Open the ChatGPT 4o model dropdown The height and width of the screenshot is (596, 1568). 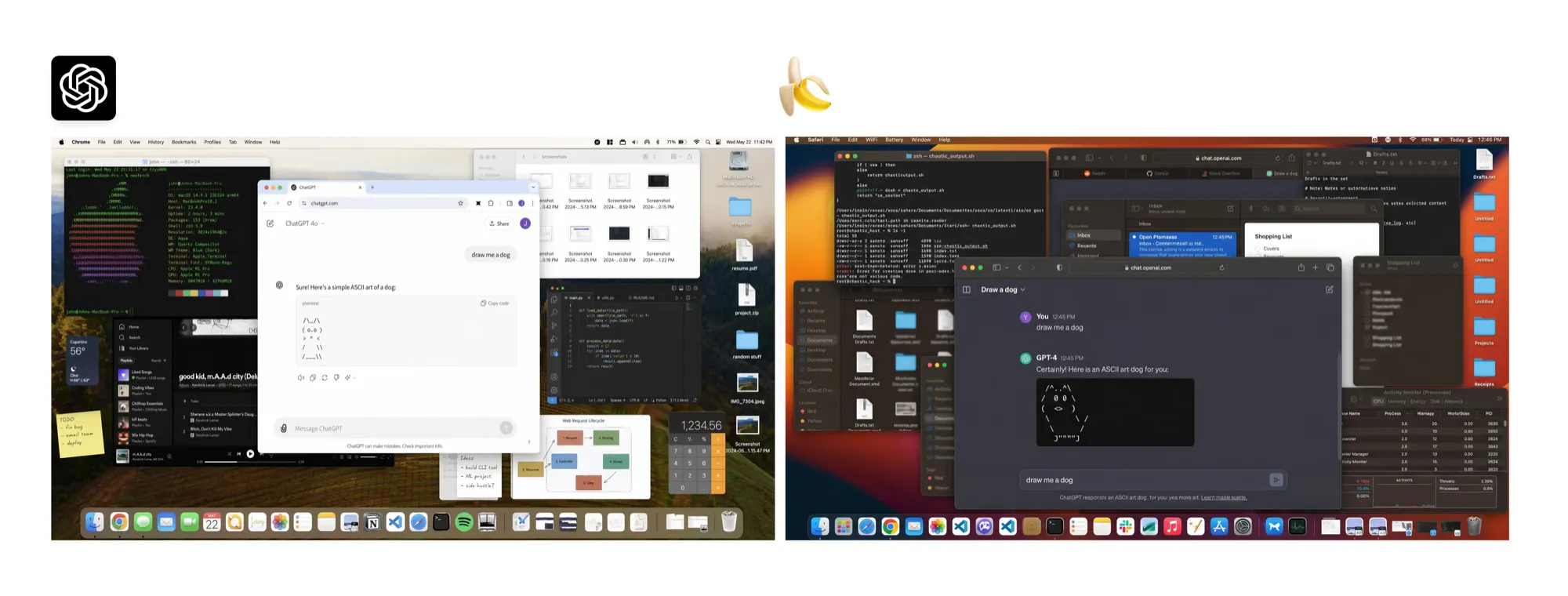coord(305,223)
